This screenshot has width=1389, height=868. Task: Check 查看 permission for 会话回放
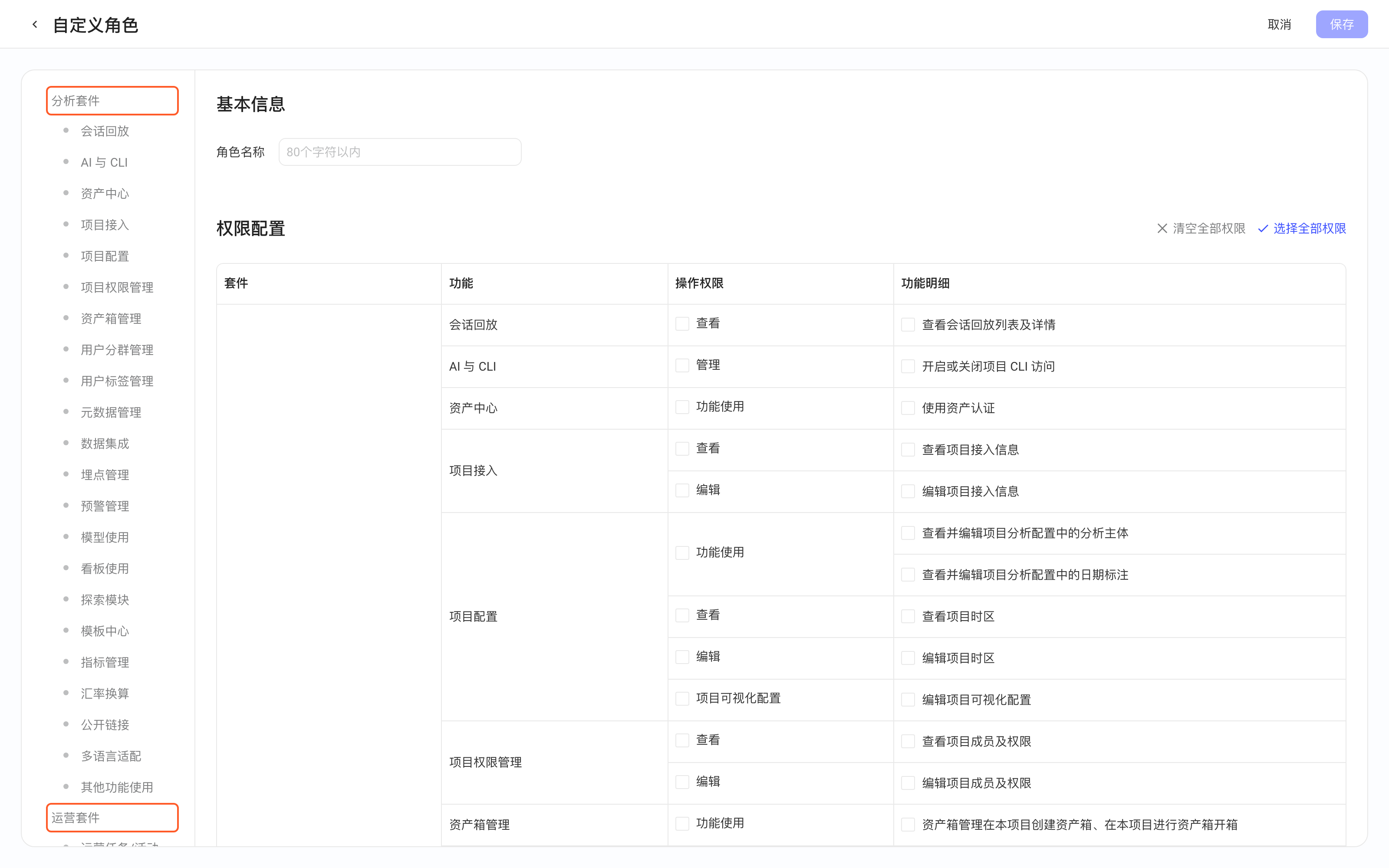click(682, 324)
